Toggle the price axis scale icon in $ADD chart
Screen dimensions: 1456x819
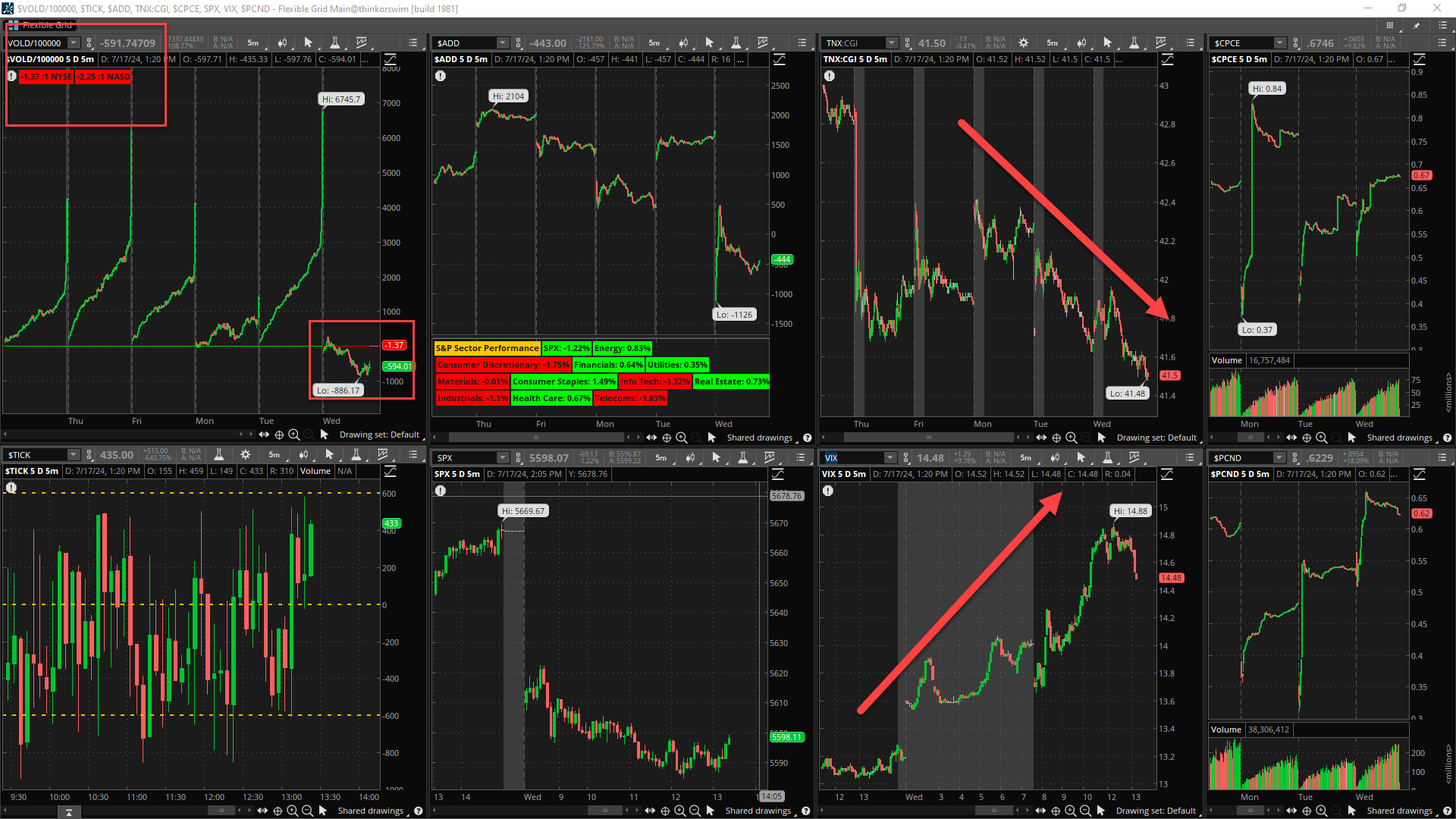(x=779, y=59)
